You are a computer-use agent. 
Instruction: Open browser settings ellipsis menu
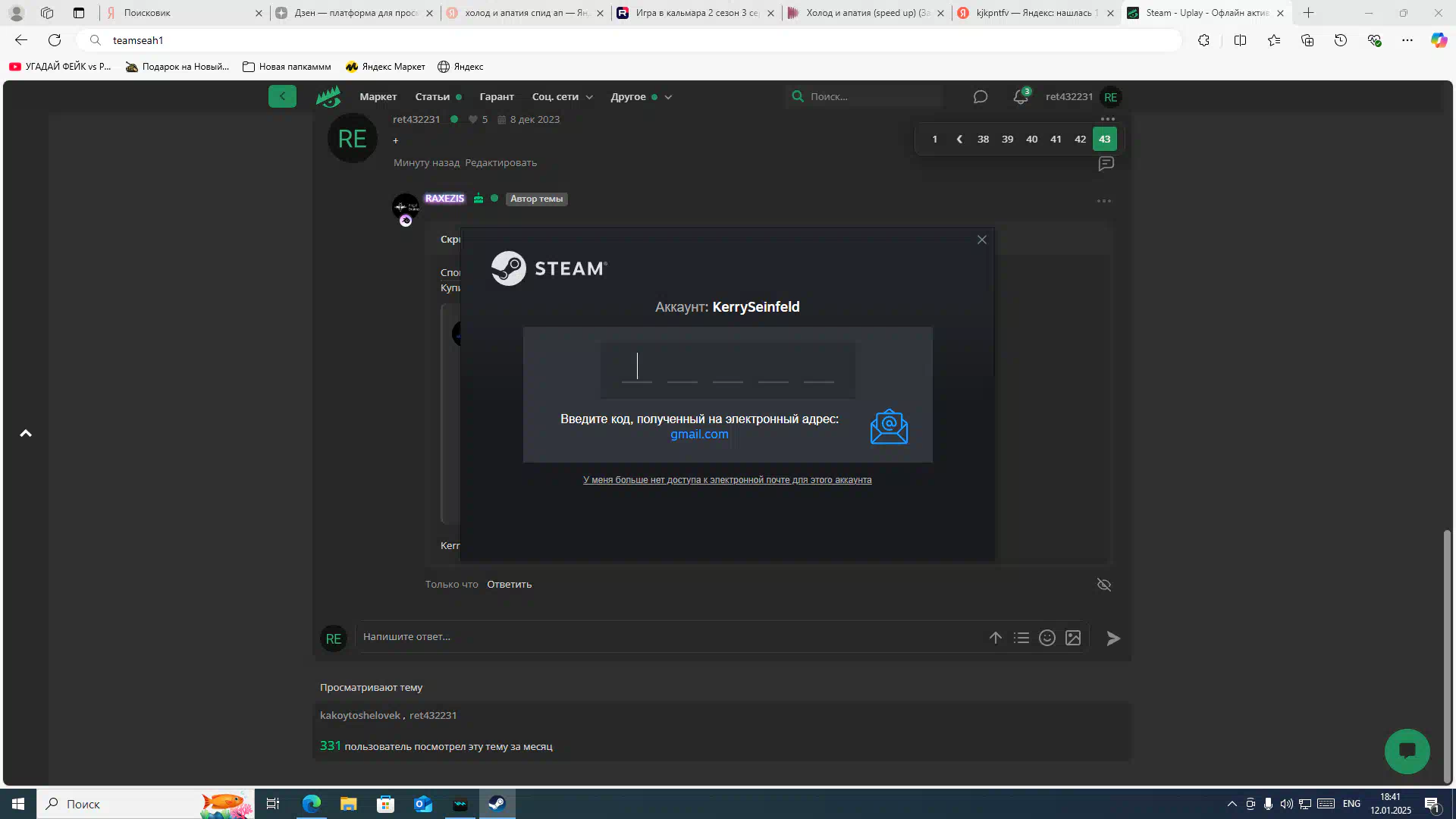1407,40
